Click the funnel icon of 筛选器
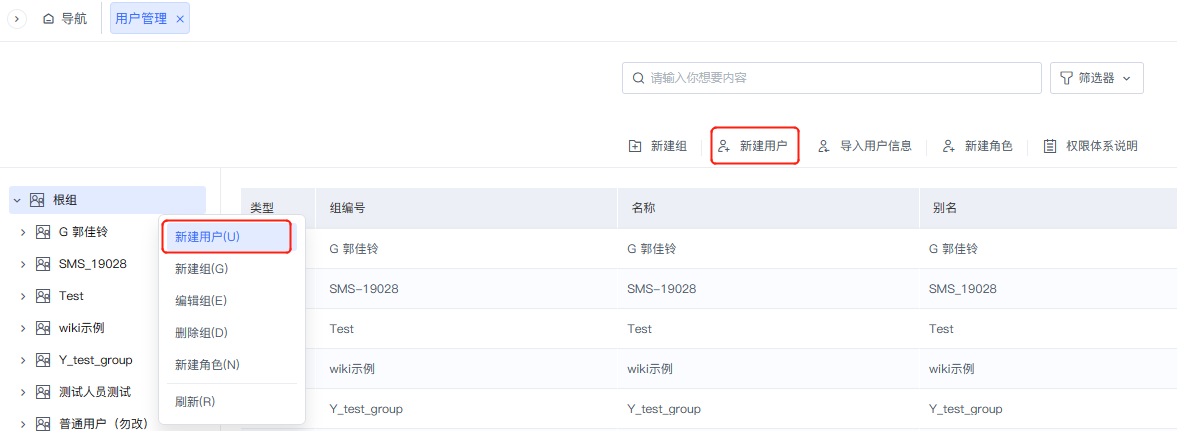 1065,78
